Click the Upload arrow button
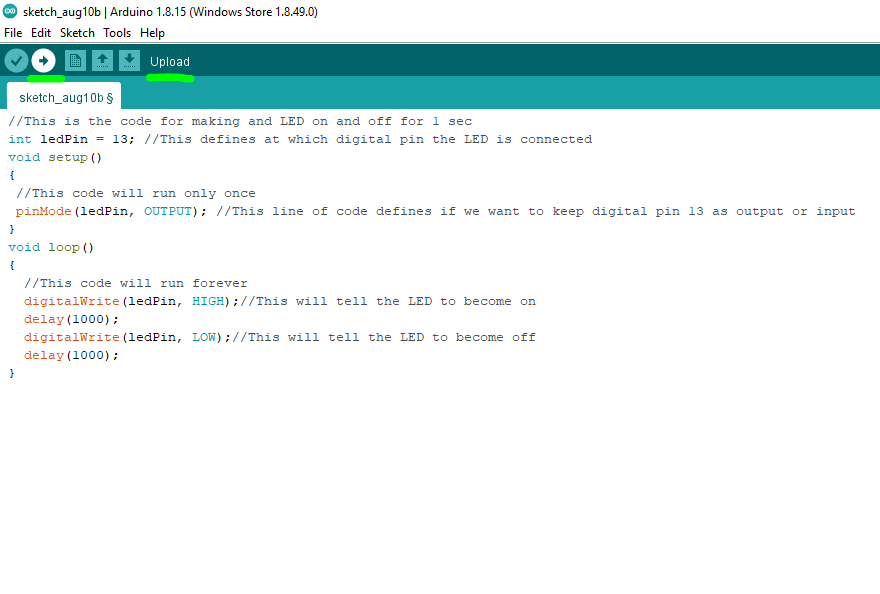This screenshot has height=594, width=880. point(43,61)
